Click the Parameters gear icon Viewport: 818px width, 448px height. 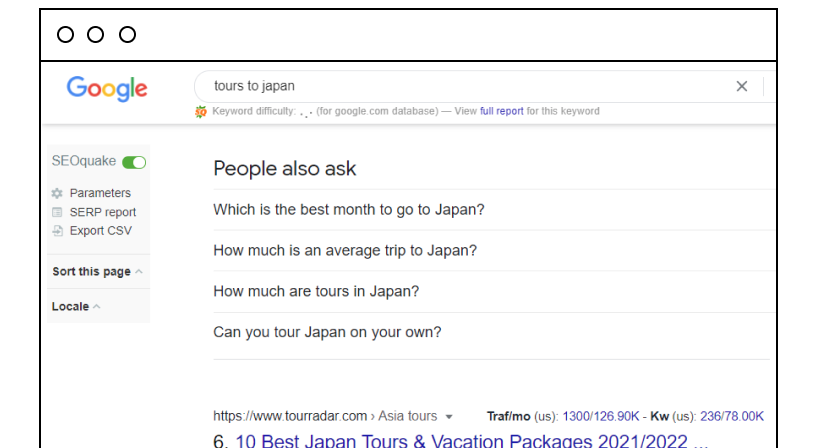point(57,193)
